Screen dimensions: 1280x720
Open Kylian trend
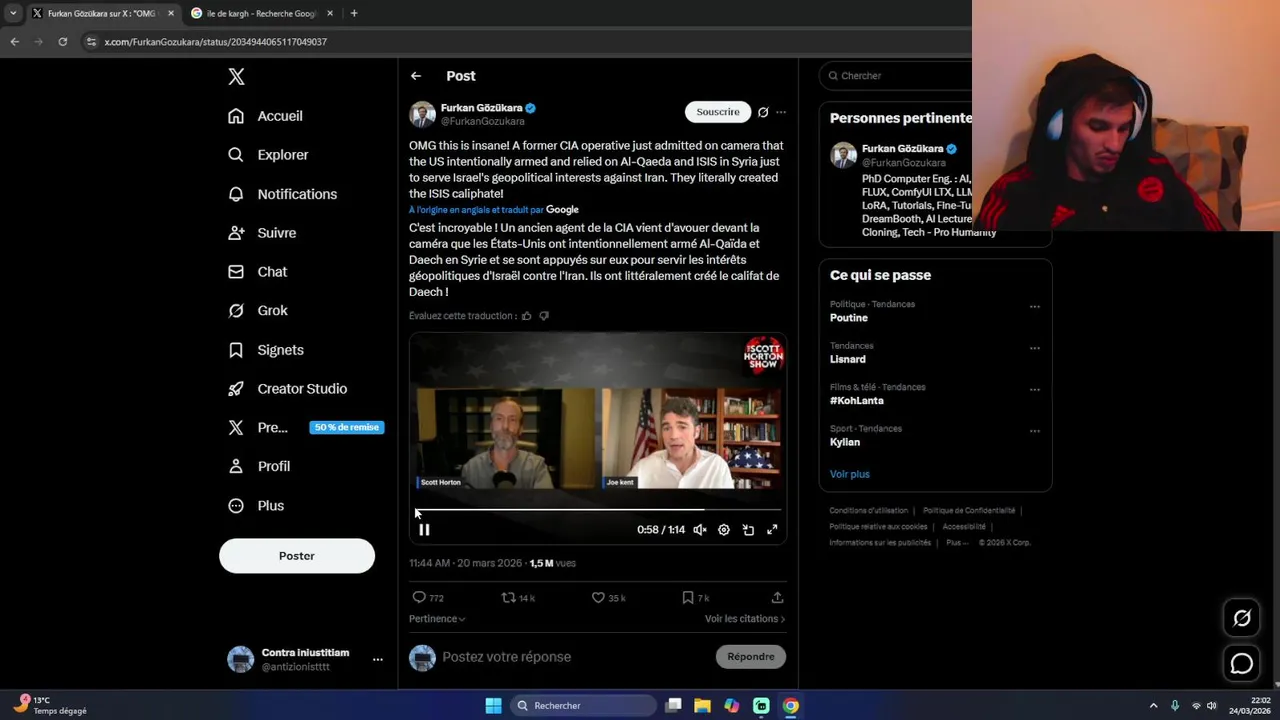point(845,442)
